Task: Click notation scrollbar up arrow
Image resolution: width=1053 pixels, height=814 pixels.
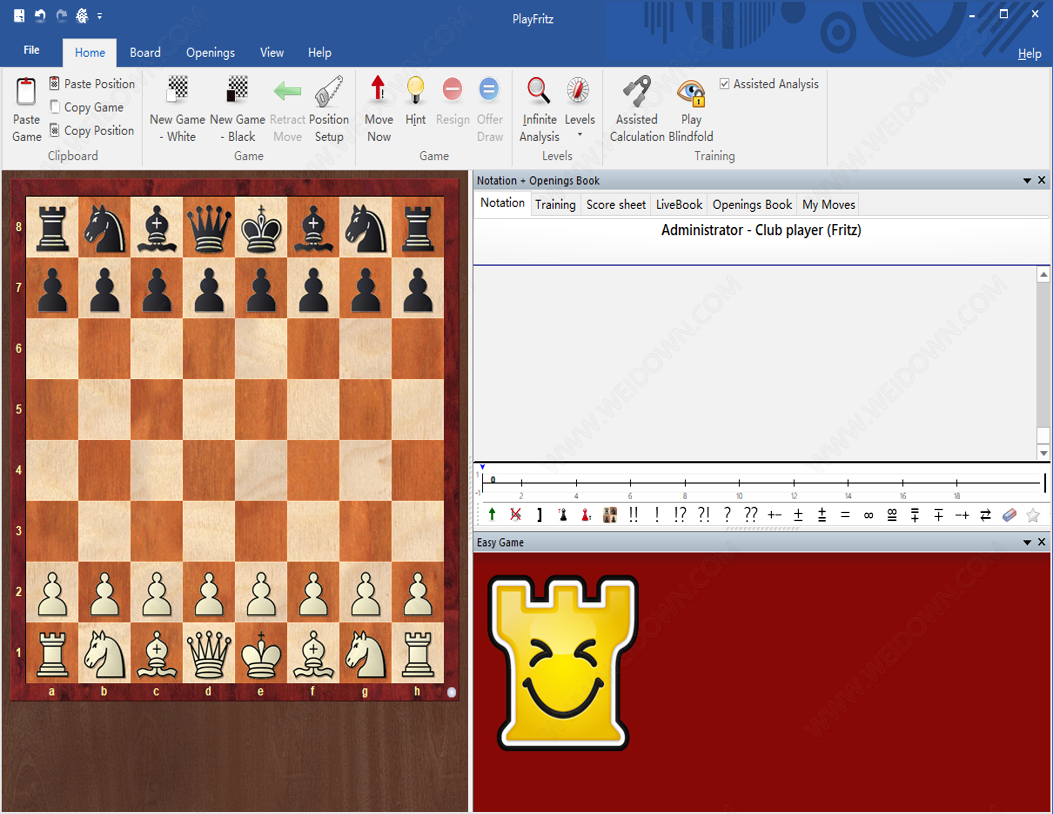Action: coord(1044,275)
